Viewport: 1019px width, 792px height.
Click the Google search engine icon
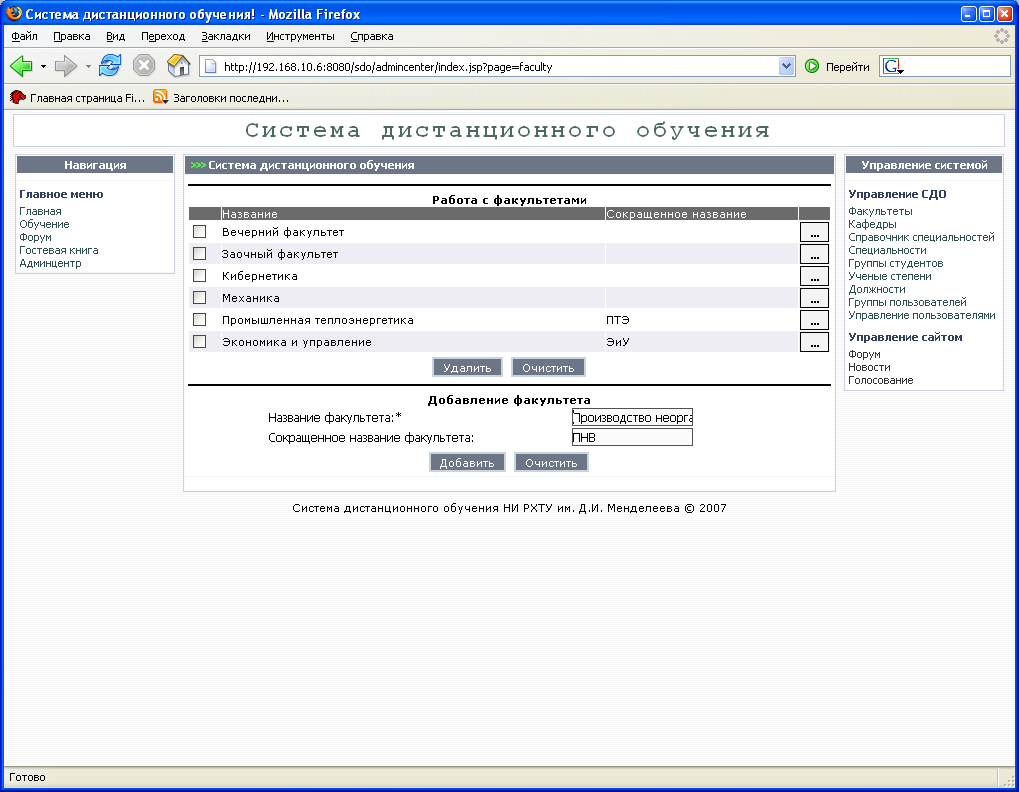pos(894,66)
